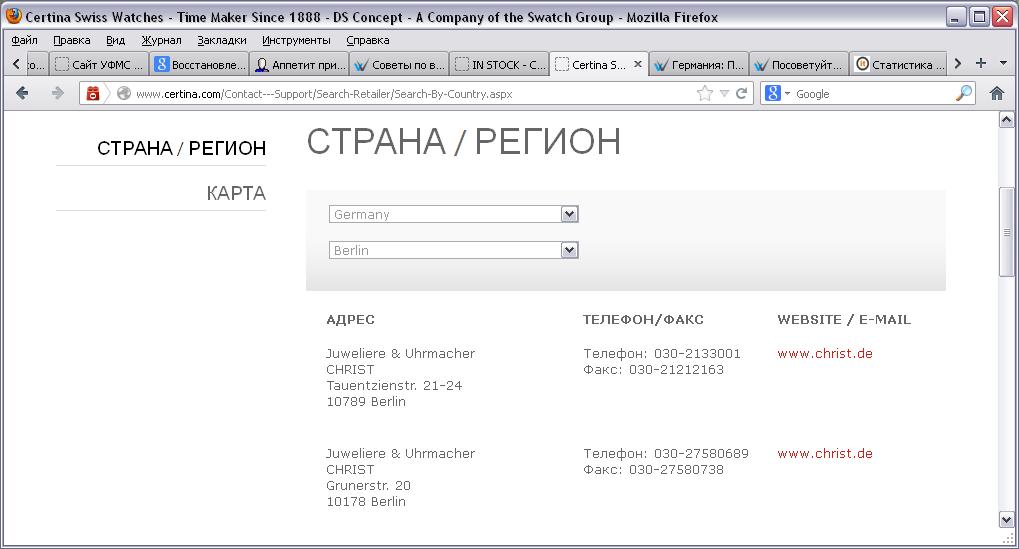Open the www.christ.de link for Tauentzienstr. store

[824, 353]
